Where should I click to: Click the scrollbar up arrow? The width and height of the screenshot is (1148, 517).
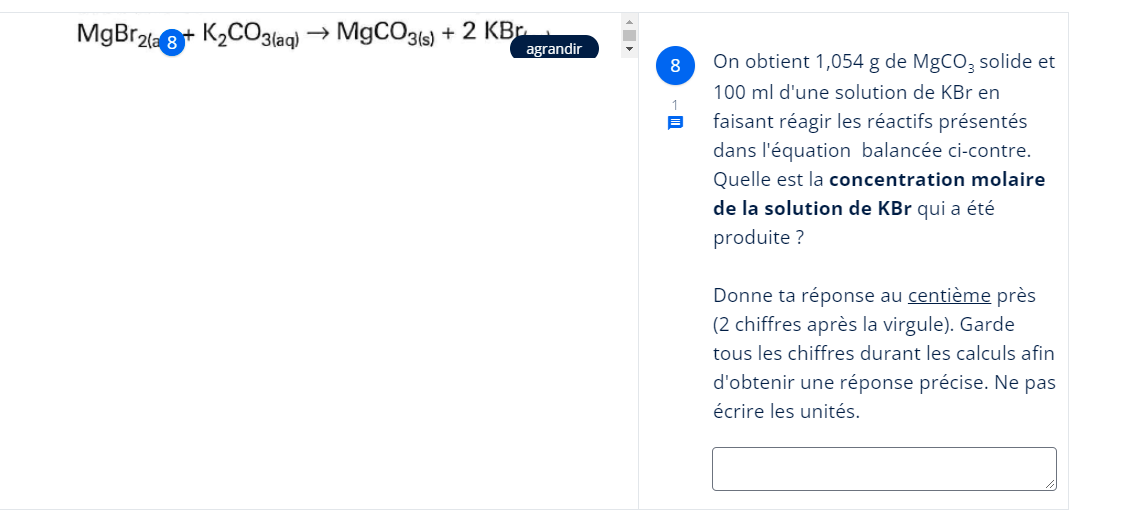click(629, 21)
